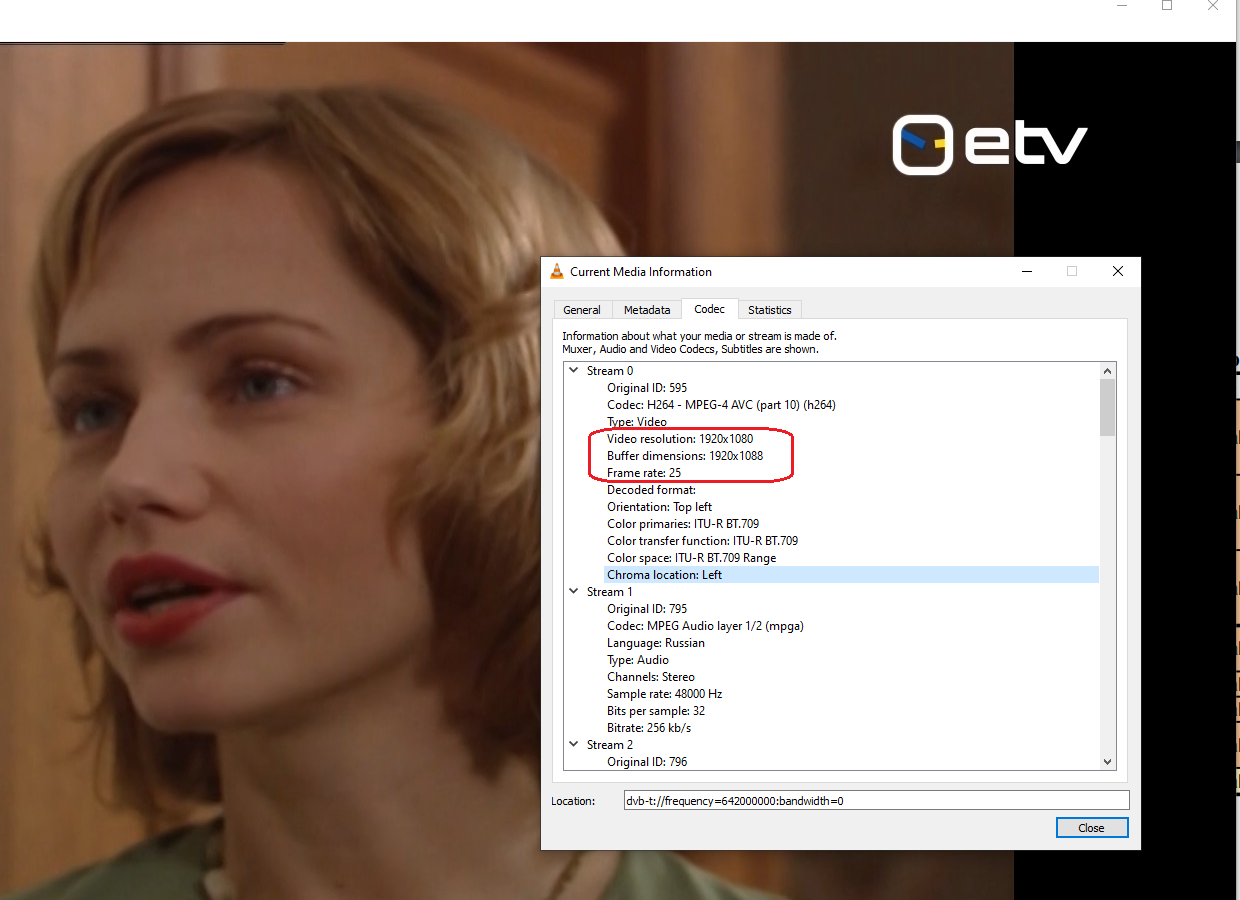Open the Statistics tab
The width and height of the screenshot is (1240, 900).
click(x=769, y=310)
